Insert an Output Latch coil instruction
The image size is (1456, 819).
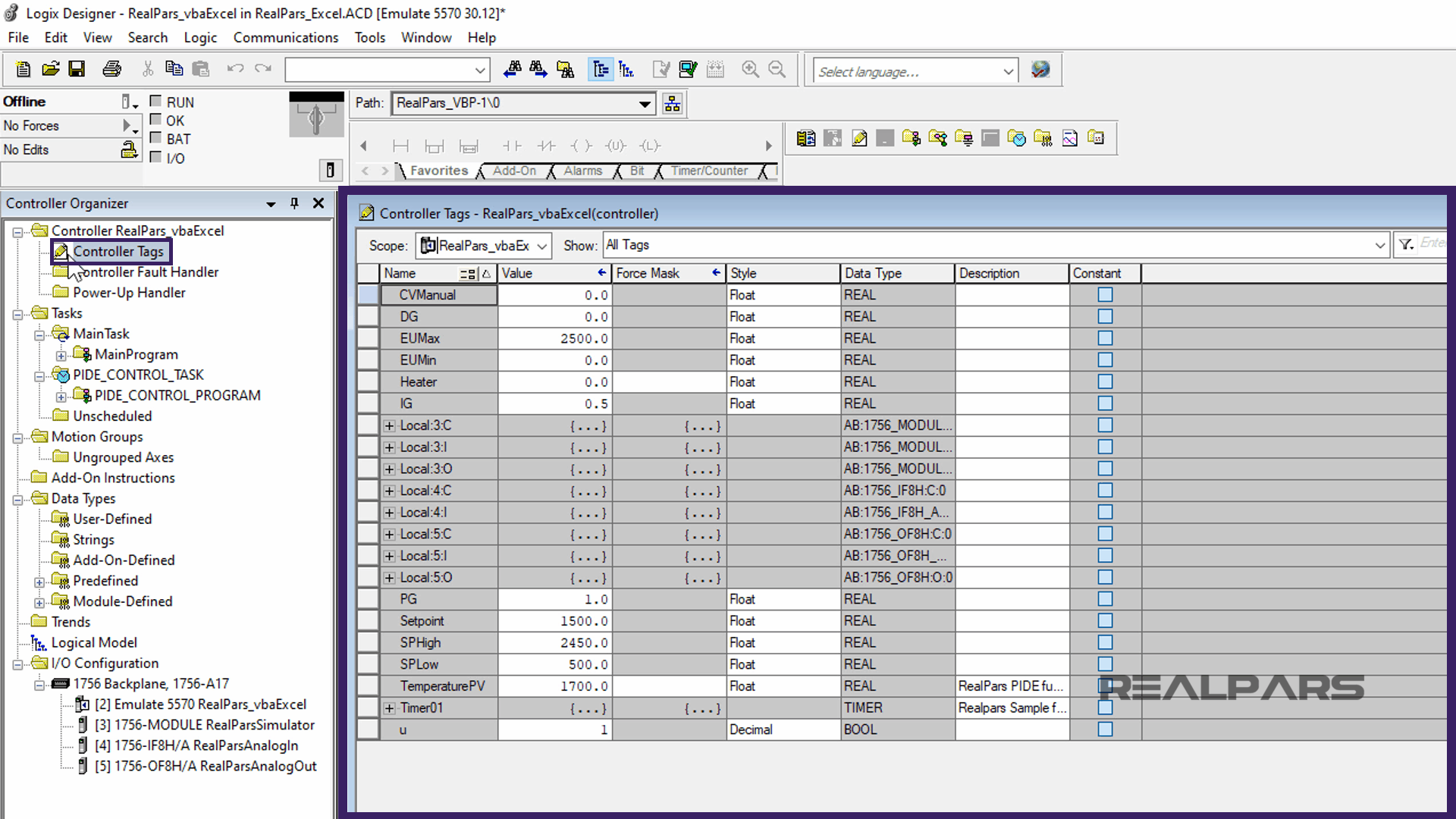pyautogui.click(x=650, y=146)
